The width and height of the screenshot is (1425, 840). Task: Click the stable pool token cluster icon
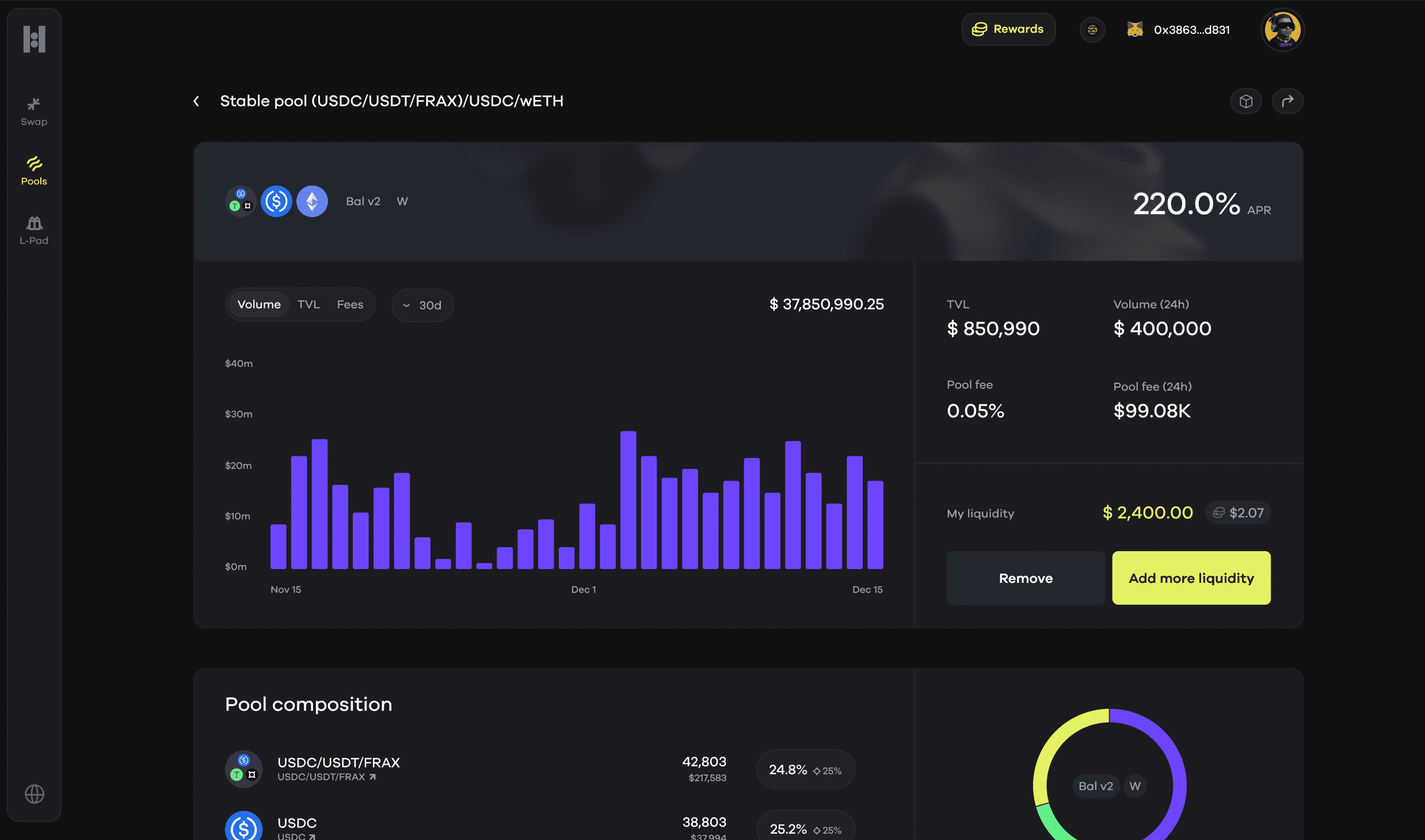pyautogui.click(x=241, y=201)
